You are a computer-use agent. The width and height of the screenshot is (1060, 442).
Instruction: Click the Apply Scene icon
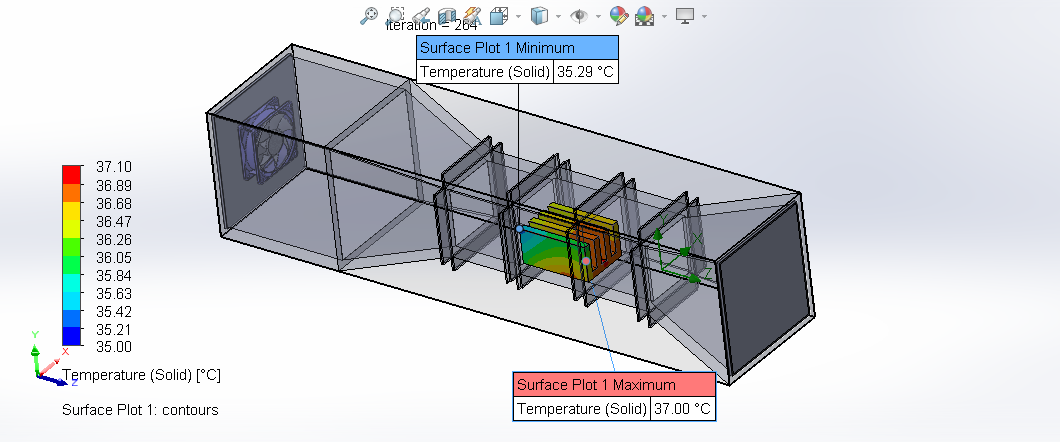tap(645, 16)
